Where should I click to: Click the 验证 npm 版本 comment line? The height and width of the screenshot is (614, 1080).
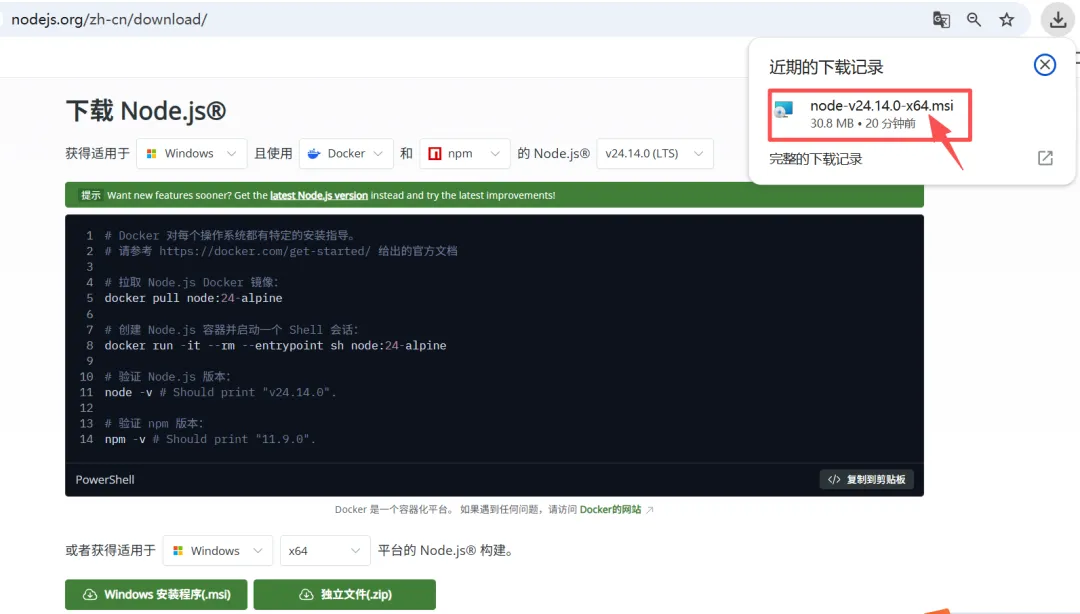(x=154, y=423)
